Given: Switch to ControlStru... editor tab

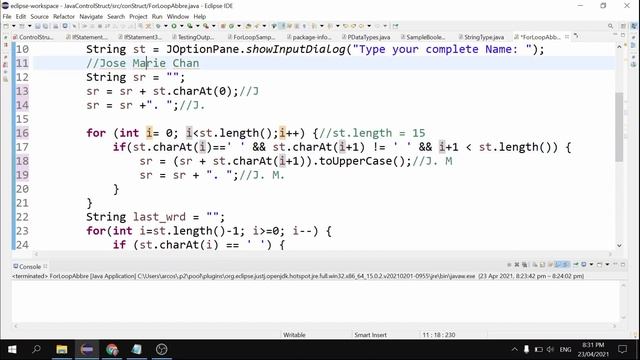Looking at the screenshot, I should click(x=33, y=37).
